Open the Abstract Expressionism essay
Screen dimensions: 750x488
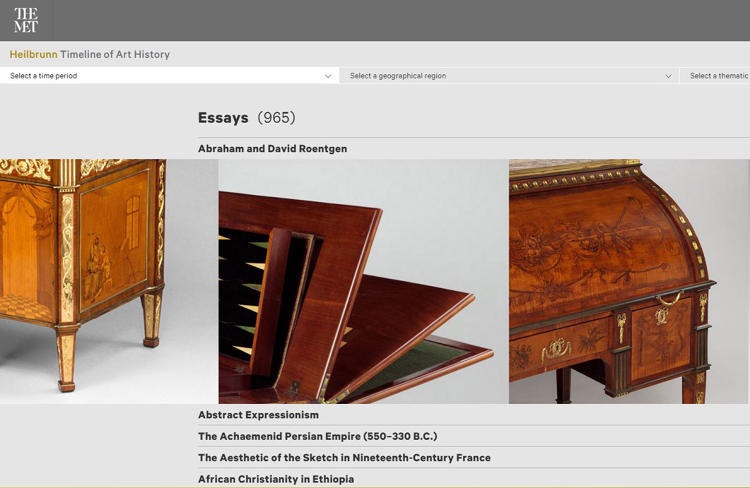click(258, 415)
